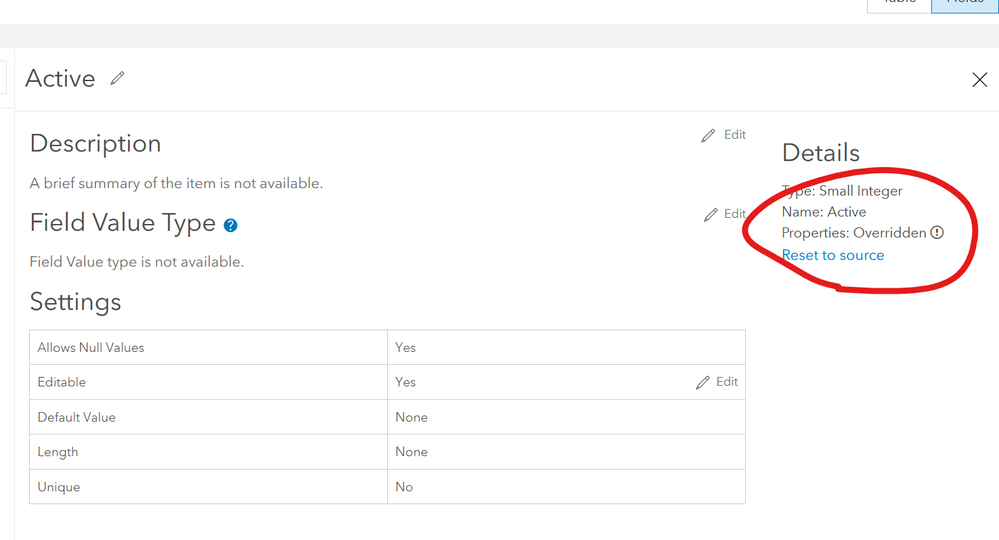Screen dimensions: 999x540
Task: Click the pencil icon beside the Active title
Action: [118, 78]
